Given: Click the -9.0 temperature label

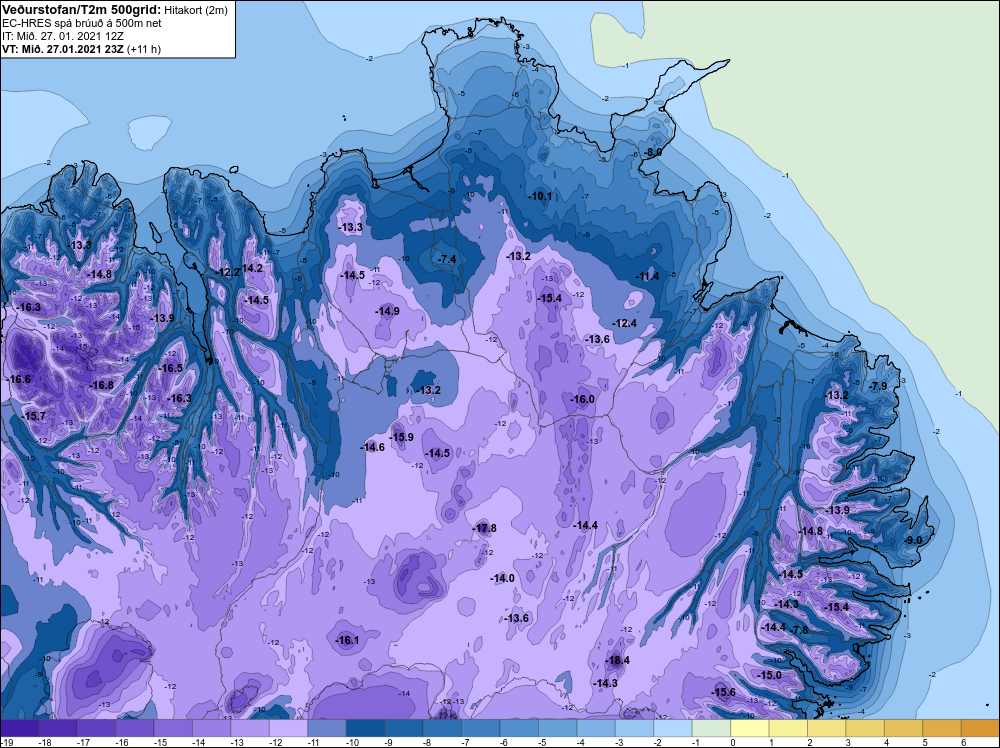Looking at the screenshot, I should coord(913,540).
